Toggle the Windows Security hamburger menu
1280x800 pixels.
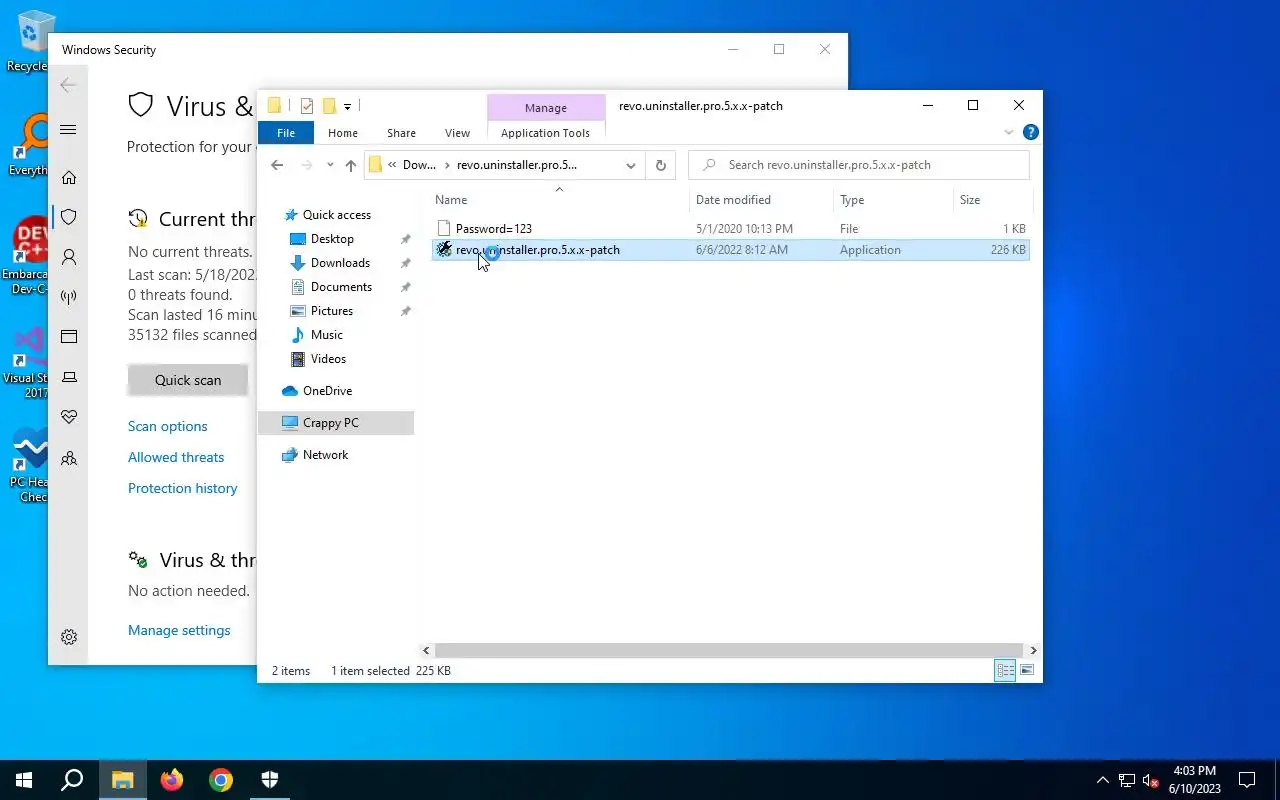pyautogui.click(x=69, y=129)
